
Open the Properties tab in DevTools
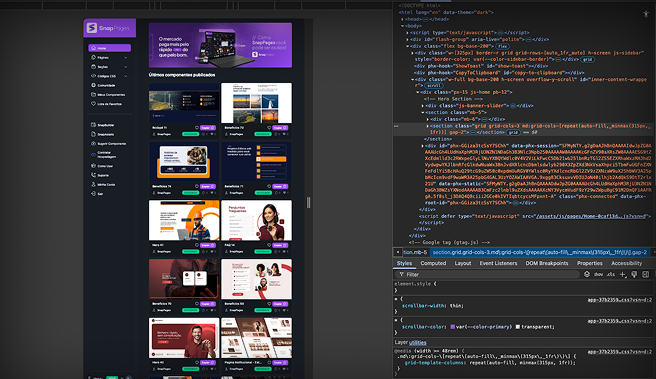[589, 263]
